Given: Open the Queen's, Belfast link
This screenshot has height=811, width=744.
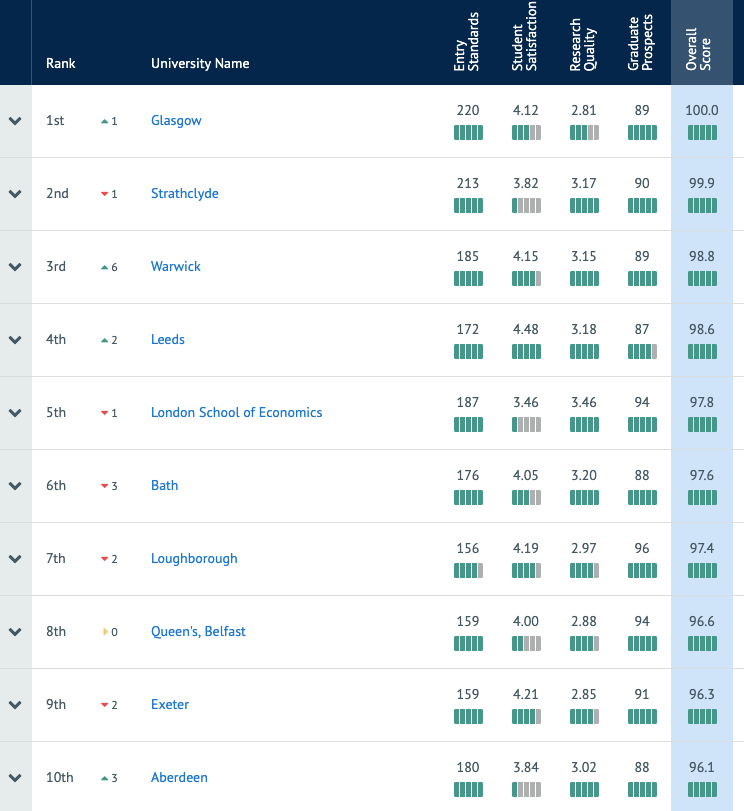Looking at the screenshot, I should click(x=198, y=632).
